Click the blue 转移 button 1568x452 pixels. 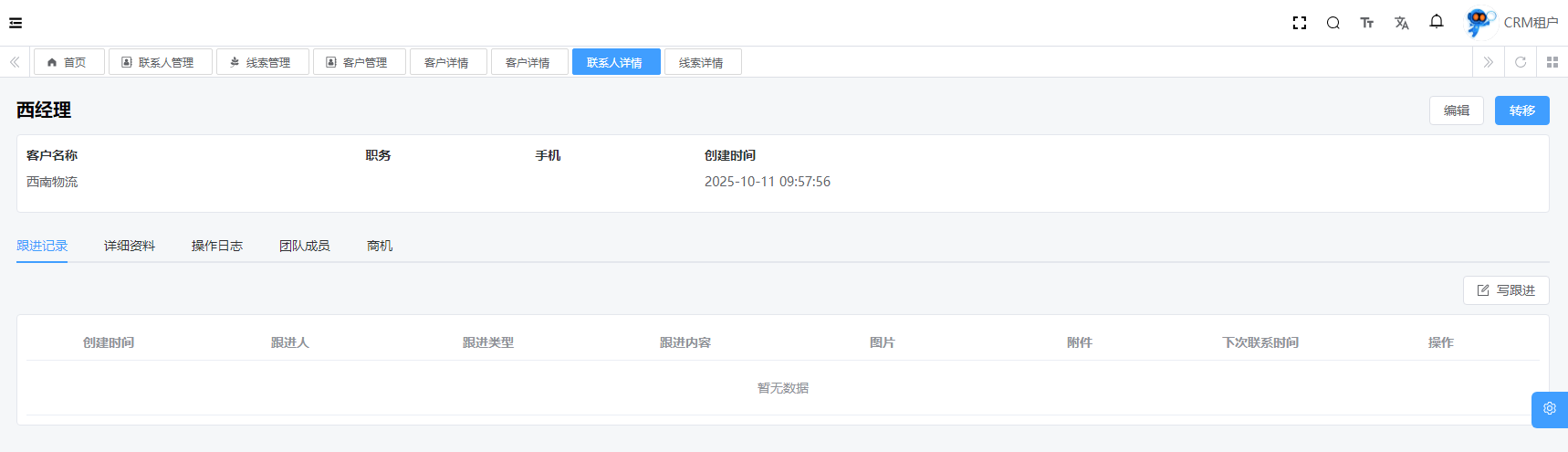tap(1522, 110)
